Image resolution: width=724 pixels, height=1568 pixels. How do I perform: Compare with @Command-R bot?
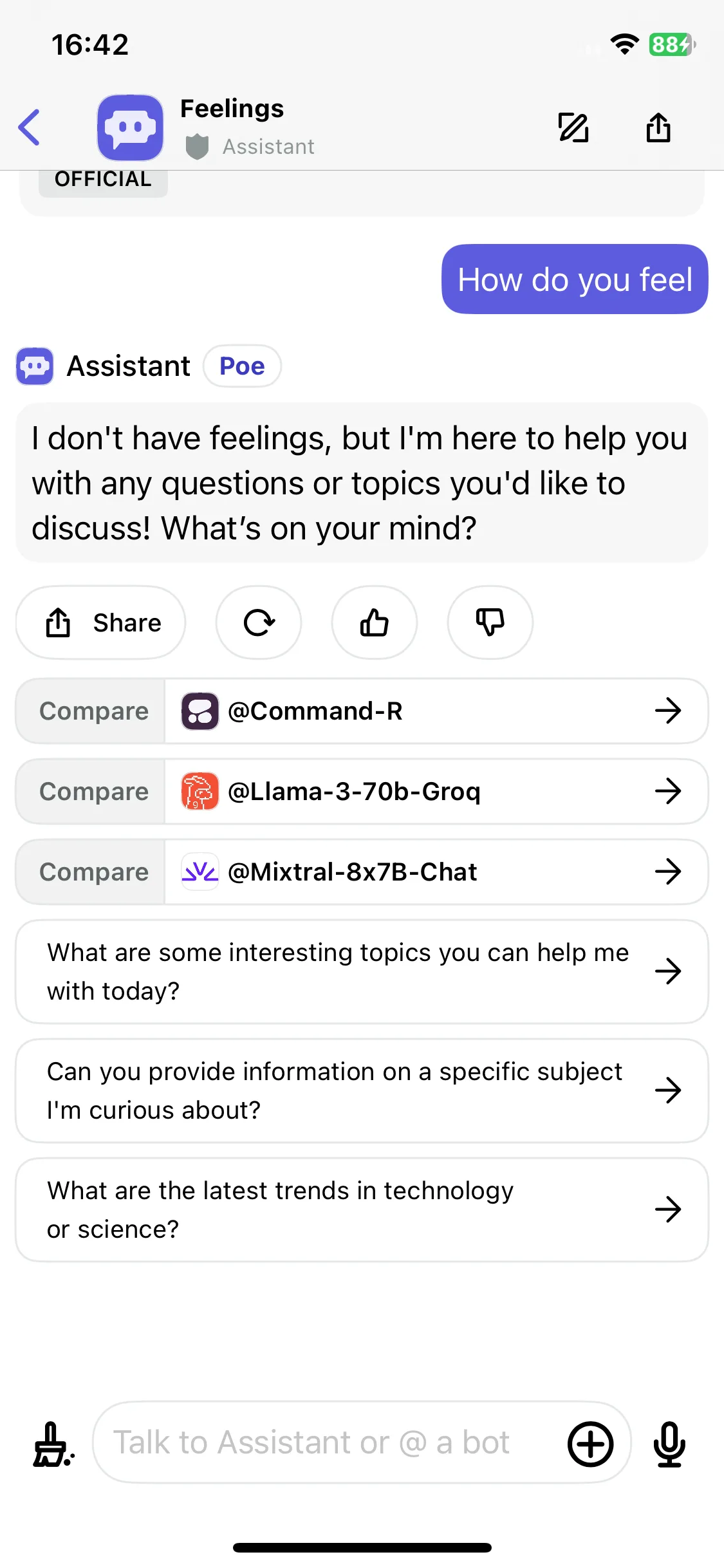pos(362,711)
